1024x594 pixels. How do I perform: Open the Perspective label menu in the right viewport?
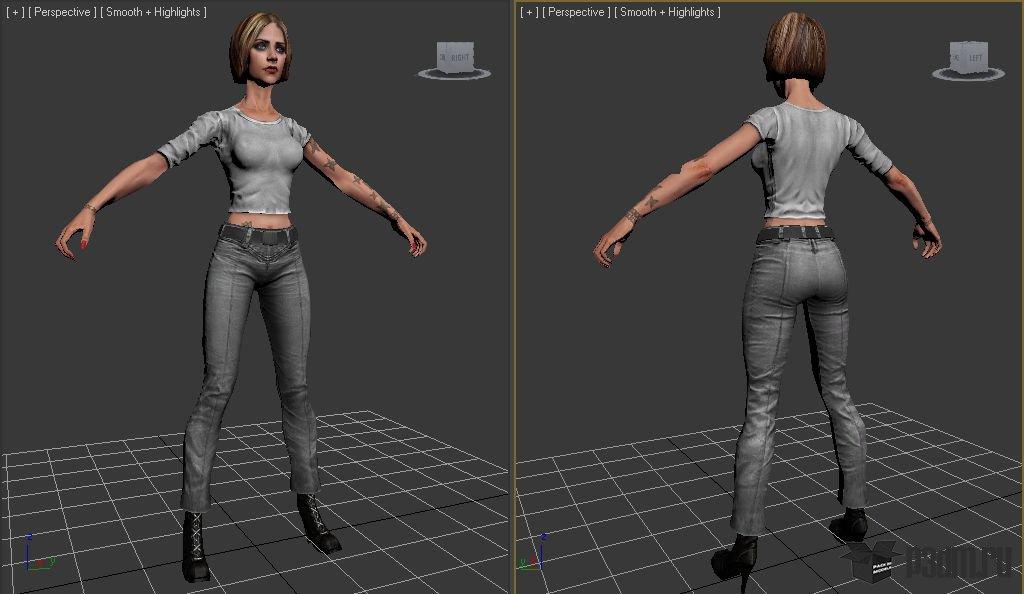pyautogui.click(x=576, y=12)
